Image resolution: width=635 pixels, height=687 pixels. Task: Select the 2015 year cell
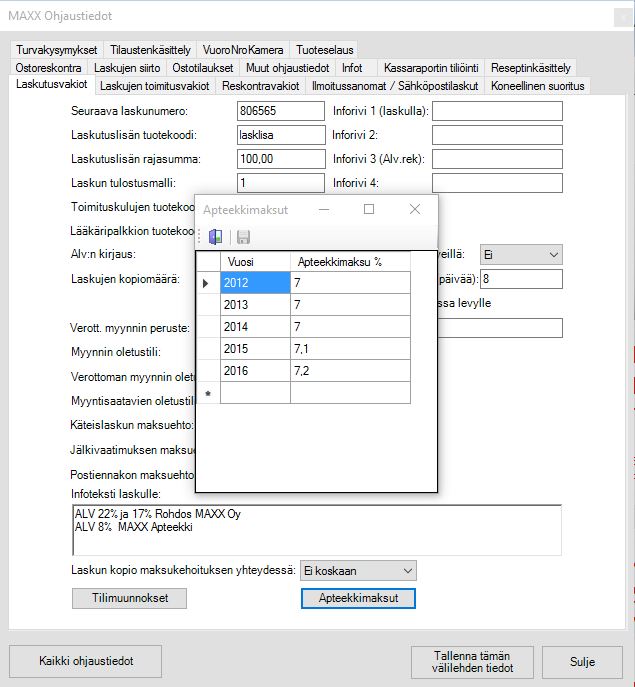[255, 349]
